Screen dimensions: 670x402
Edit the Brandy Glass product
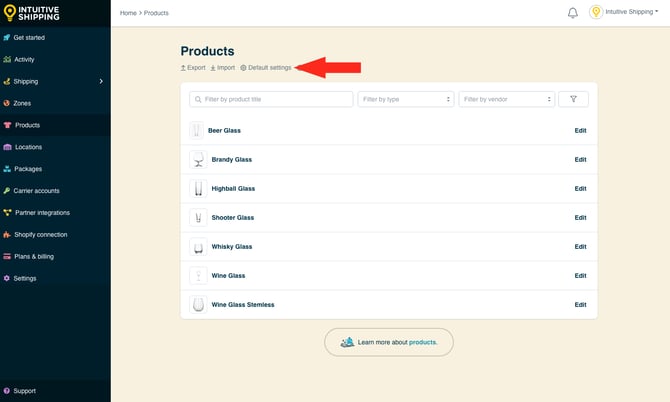[580, 159]
